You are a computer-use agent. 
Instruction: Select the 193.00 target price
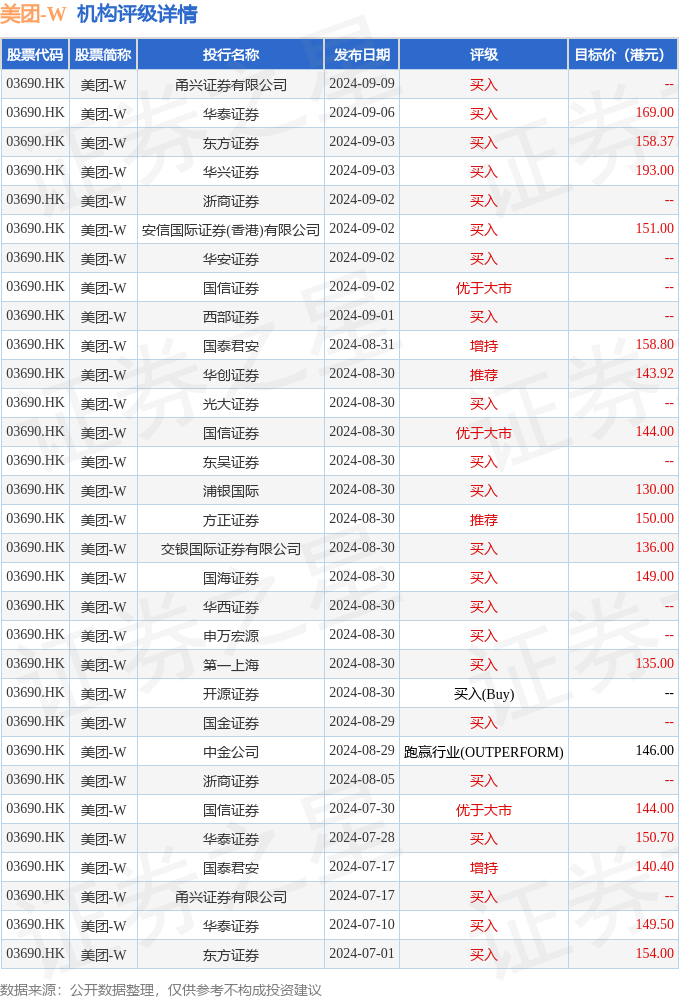point(654,171)
